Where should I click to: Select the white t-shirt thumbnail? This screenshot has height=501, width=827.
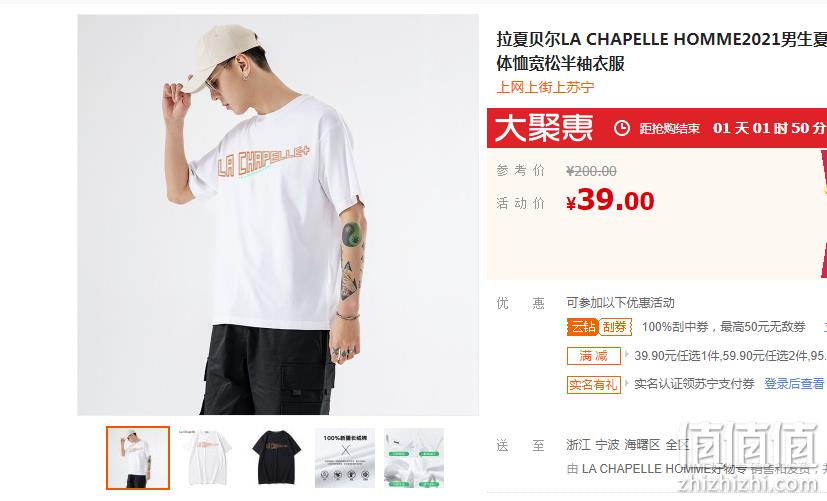[207, 458]
